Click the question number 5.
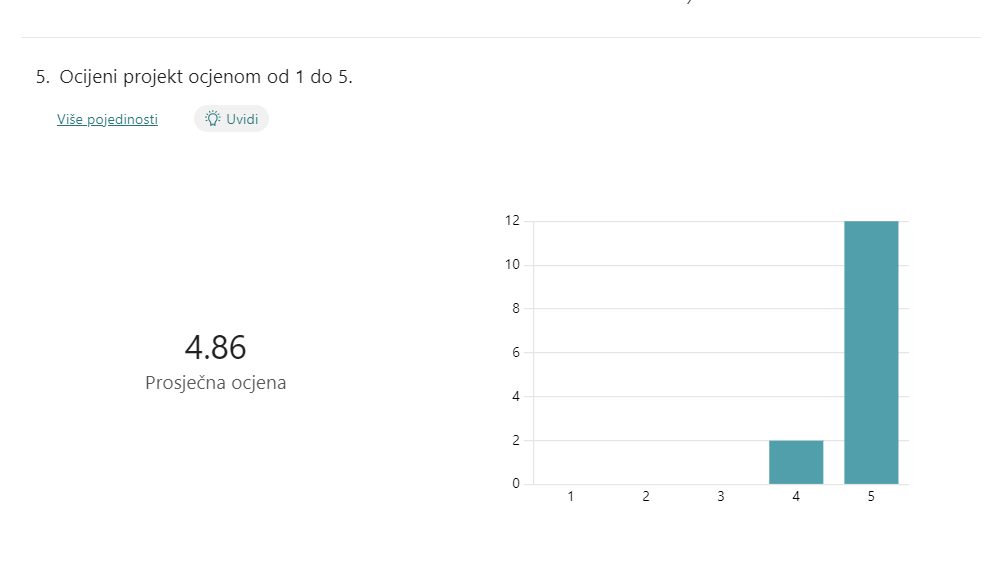The width and height of the screenshot is (1002, 576). pos(42,77)
